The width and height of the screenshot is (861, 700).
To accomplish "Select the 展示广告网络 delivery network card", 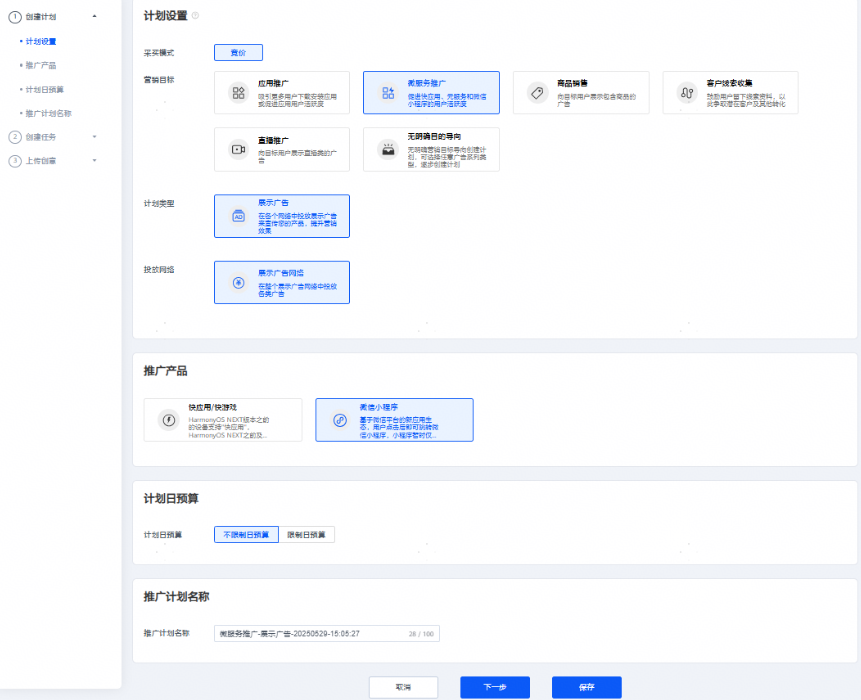I will (282, 283).
